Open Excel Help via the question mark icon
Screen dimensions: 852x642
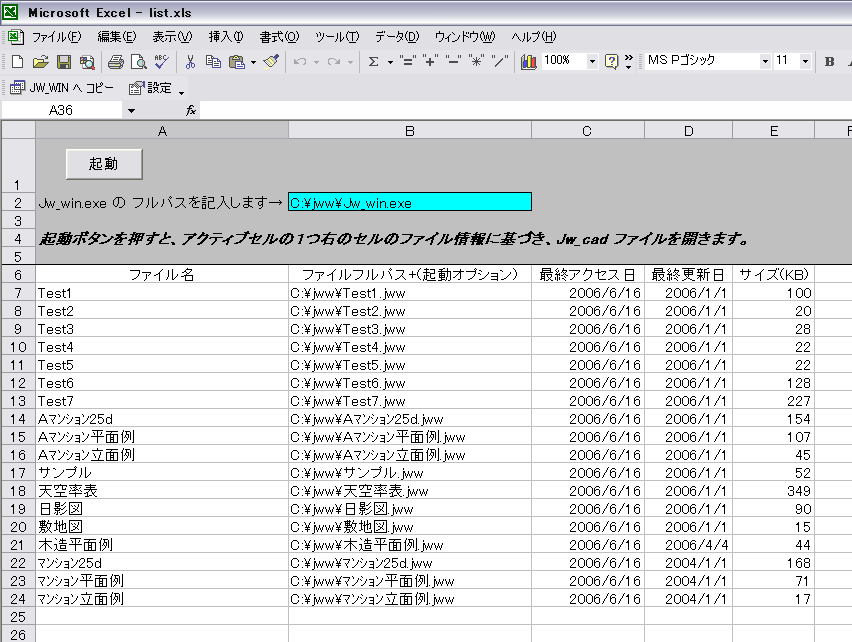tap(611, 62)
